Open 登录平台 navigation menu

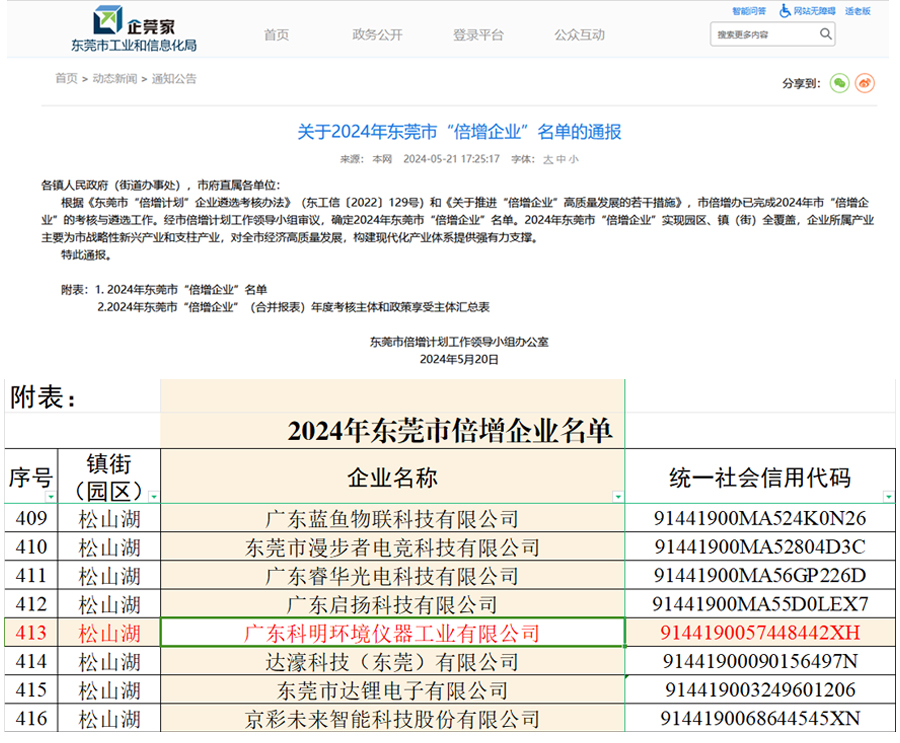[x=478, y=35]
